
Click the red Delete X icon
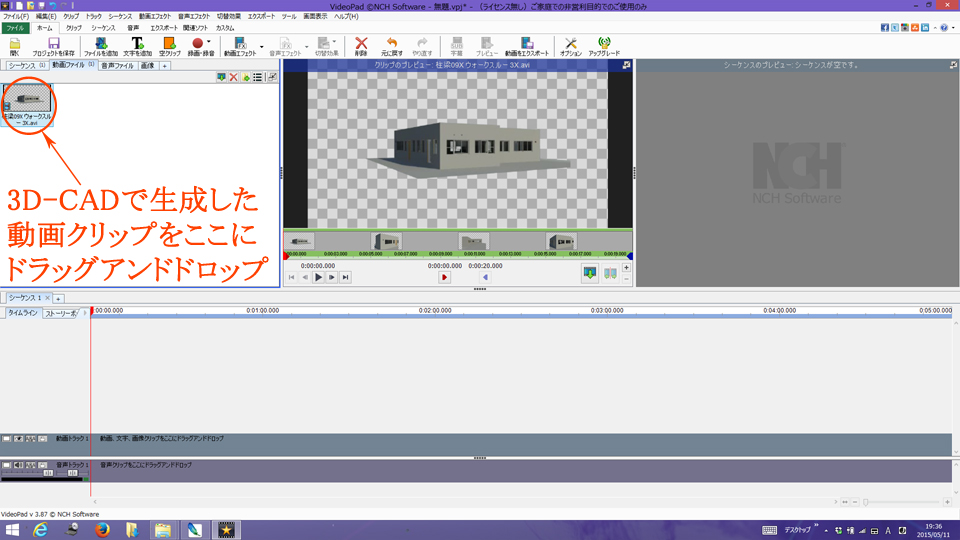361,46
